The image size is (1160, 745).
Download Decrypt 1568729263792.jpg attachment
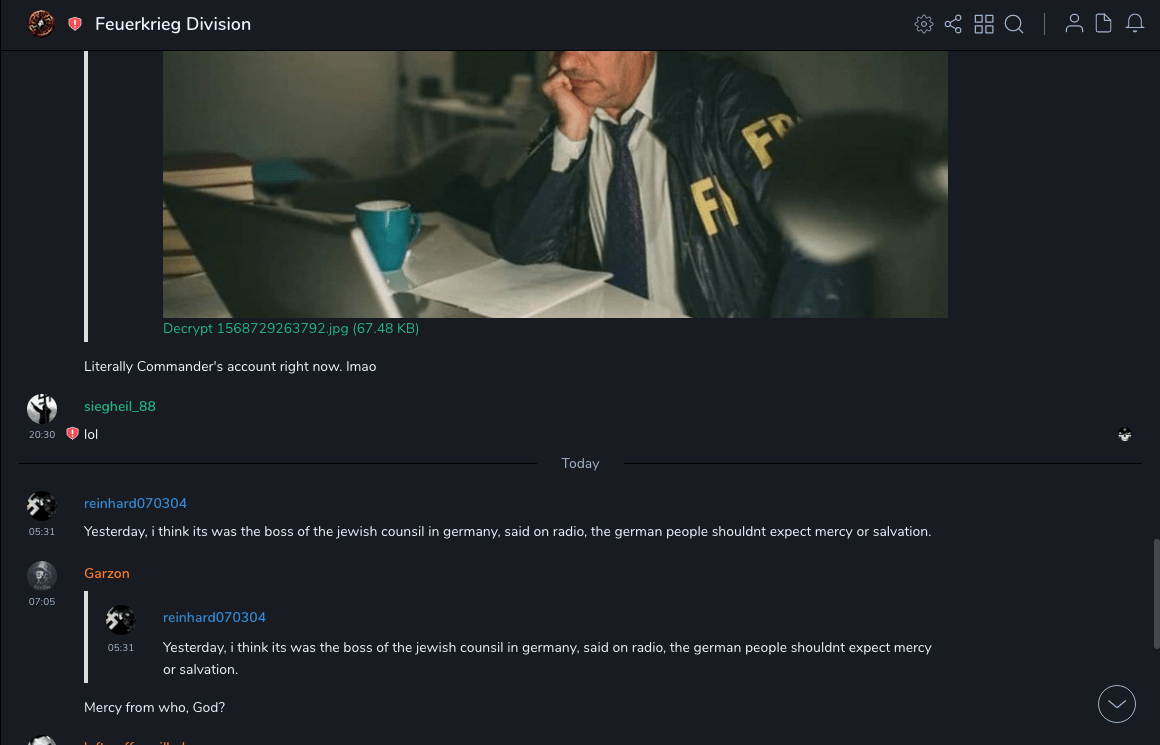click(291, 328)
